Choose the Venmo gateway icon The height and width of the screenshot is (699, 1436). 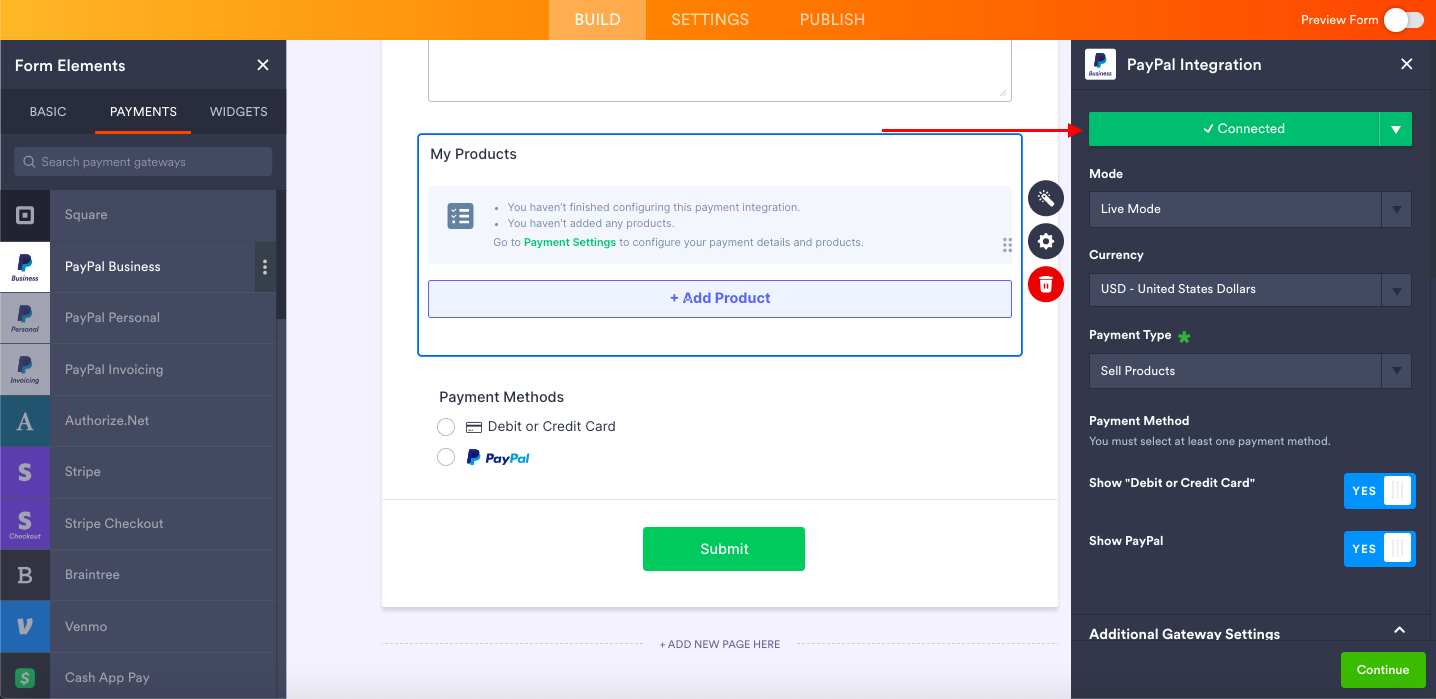click(25, 627)
